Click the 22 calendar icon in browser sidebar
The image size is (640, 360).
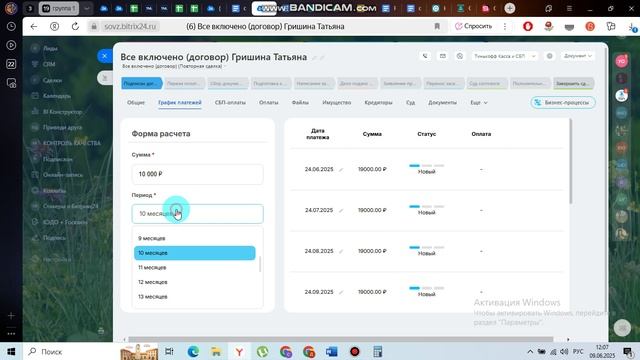point(11,64)
